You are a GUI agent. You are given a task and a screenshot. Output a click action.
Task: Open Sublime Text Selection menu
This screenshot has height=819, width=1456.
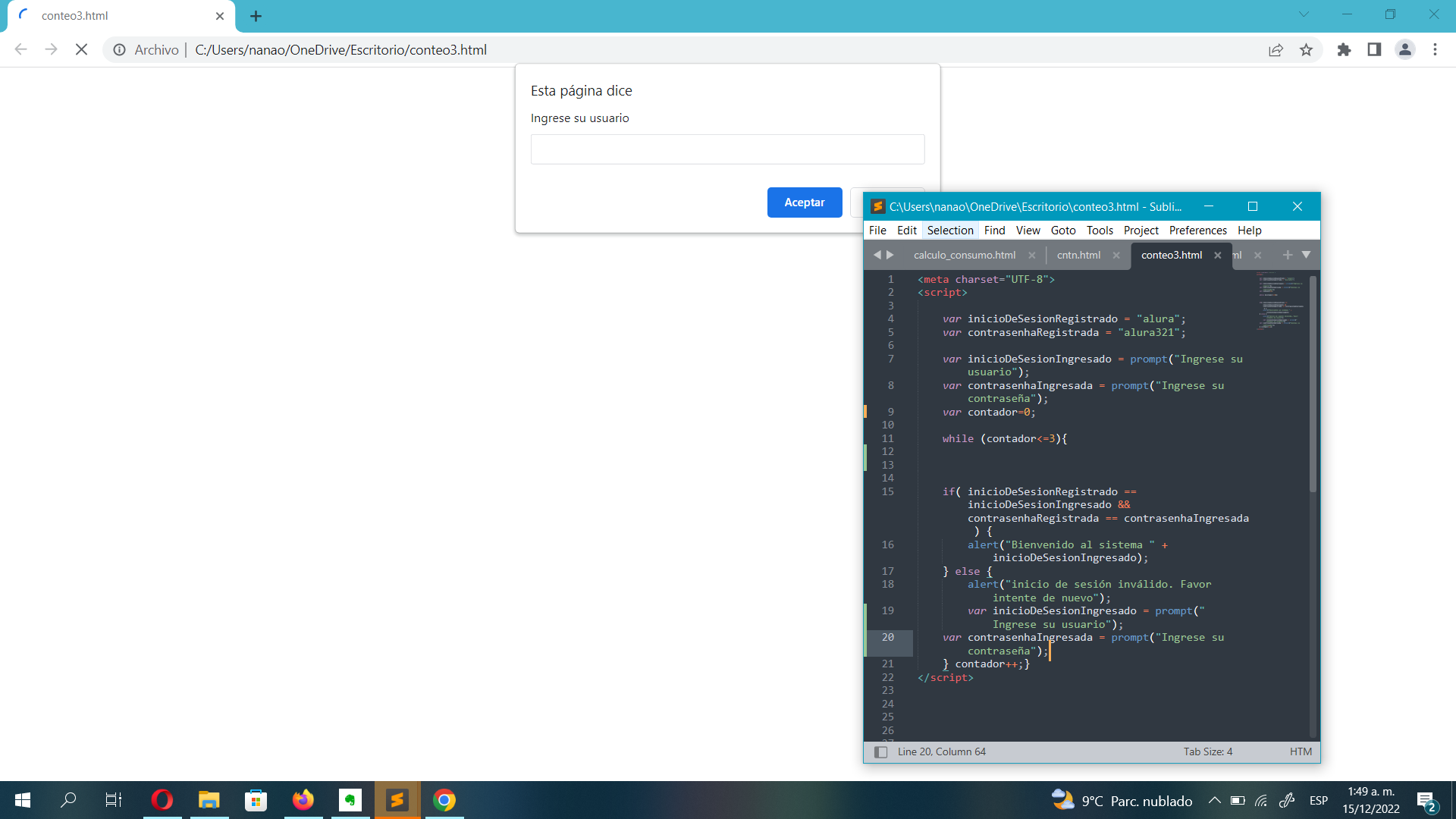pyautogui.click(x=950, y=231)
